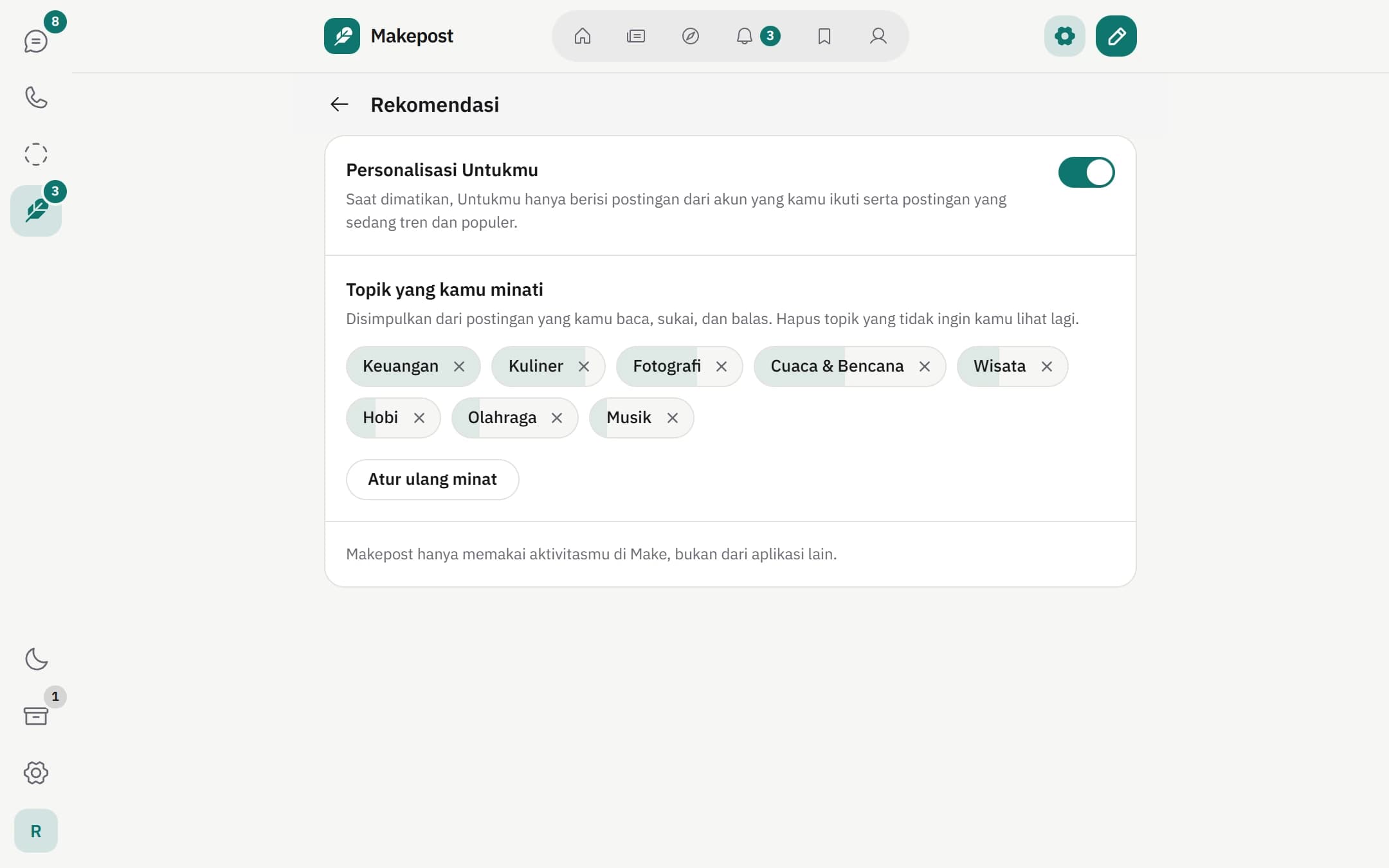Open the R profile avatar
The height and width of the screenshot is (868, 1389).
pyautogui.click(x=36, y=831)
